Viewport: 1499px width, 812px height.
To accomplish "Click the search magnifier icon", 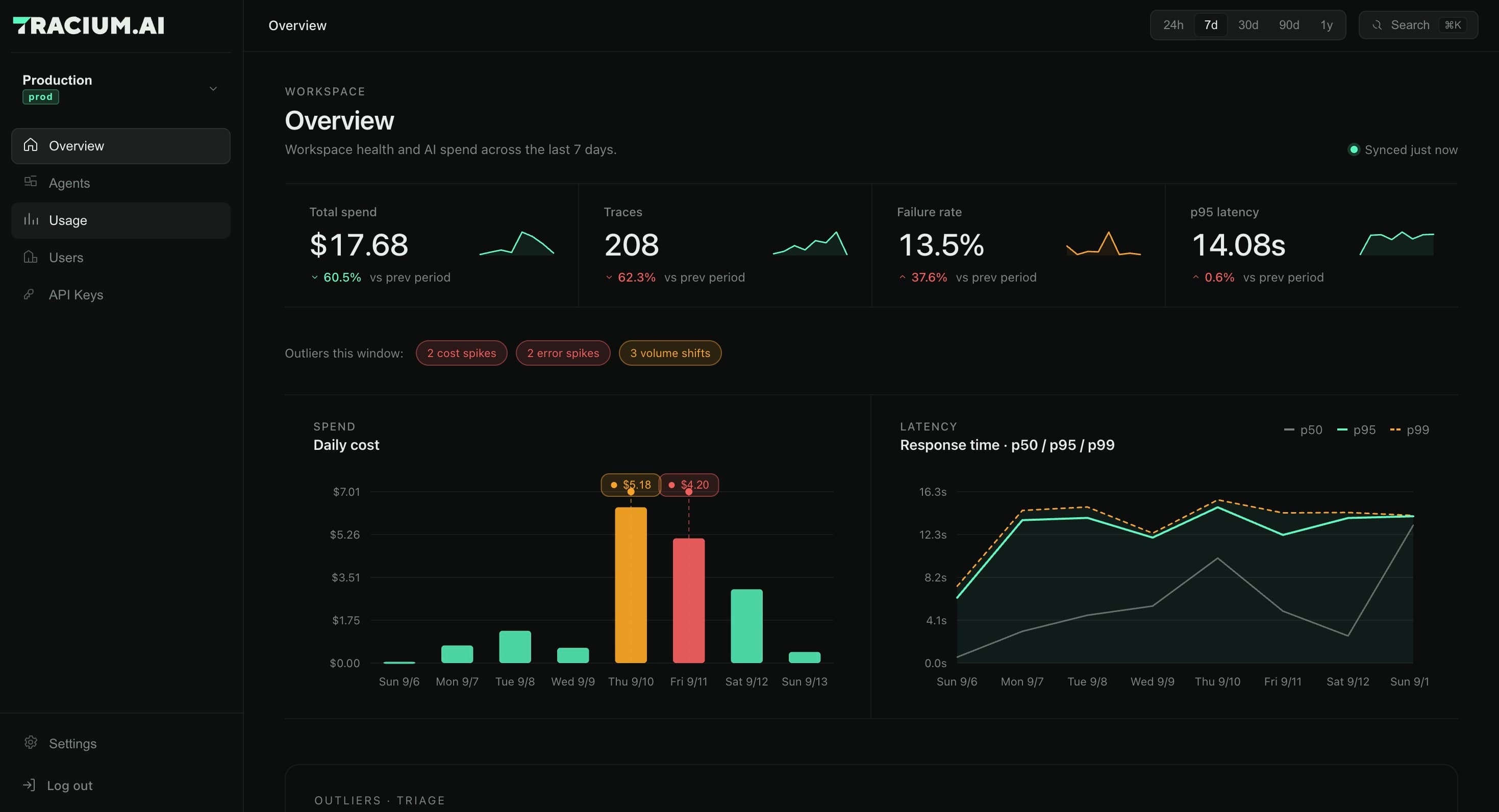I will (1377, 25).
